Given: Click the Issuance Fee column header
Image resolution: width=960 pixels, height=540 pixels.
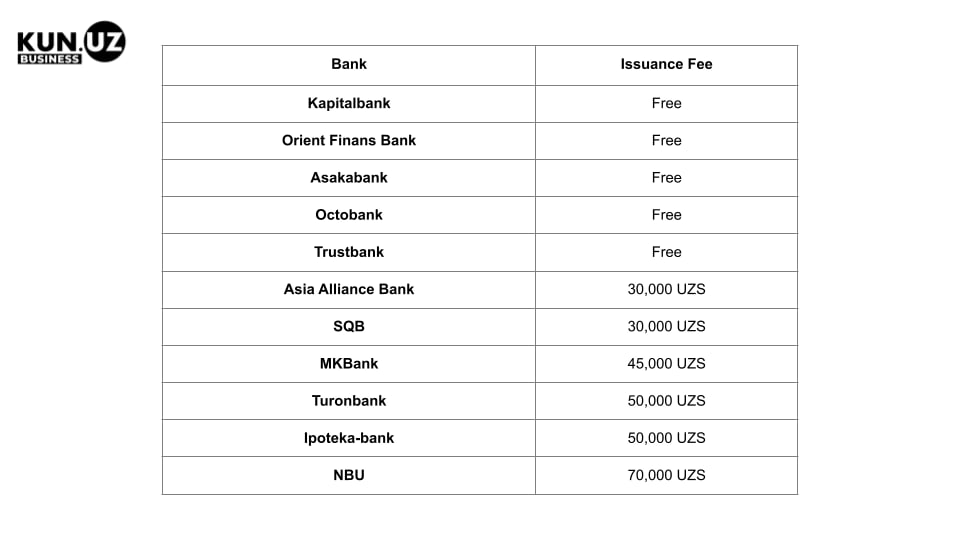Looking at the screenshot, I should pos(666,64).
